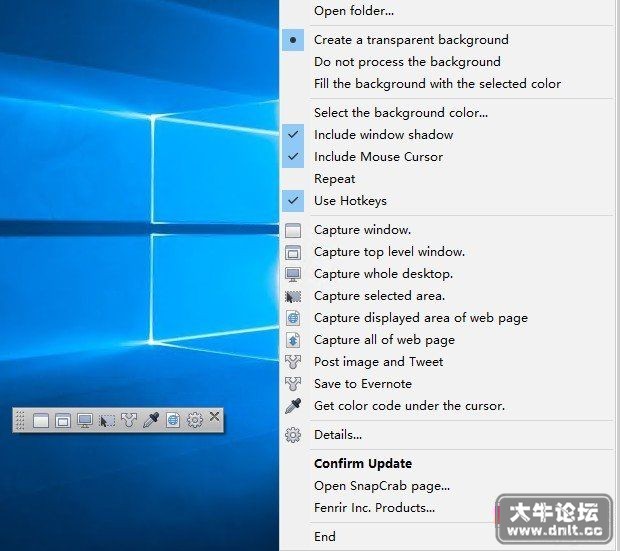Select Do not process the background

[x=447, y=62]
